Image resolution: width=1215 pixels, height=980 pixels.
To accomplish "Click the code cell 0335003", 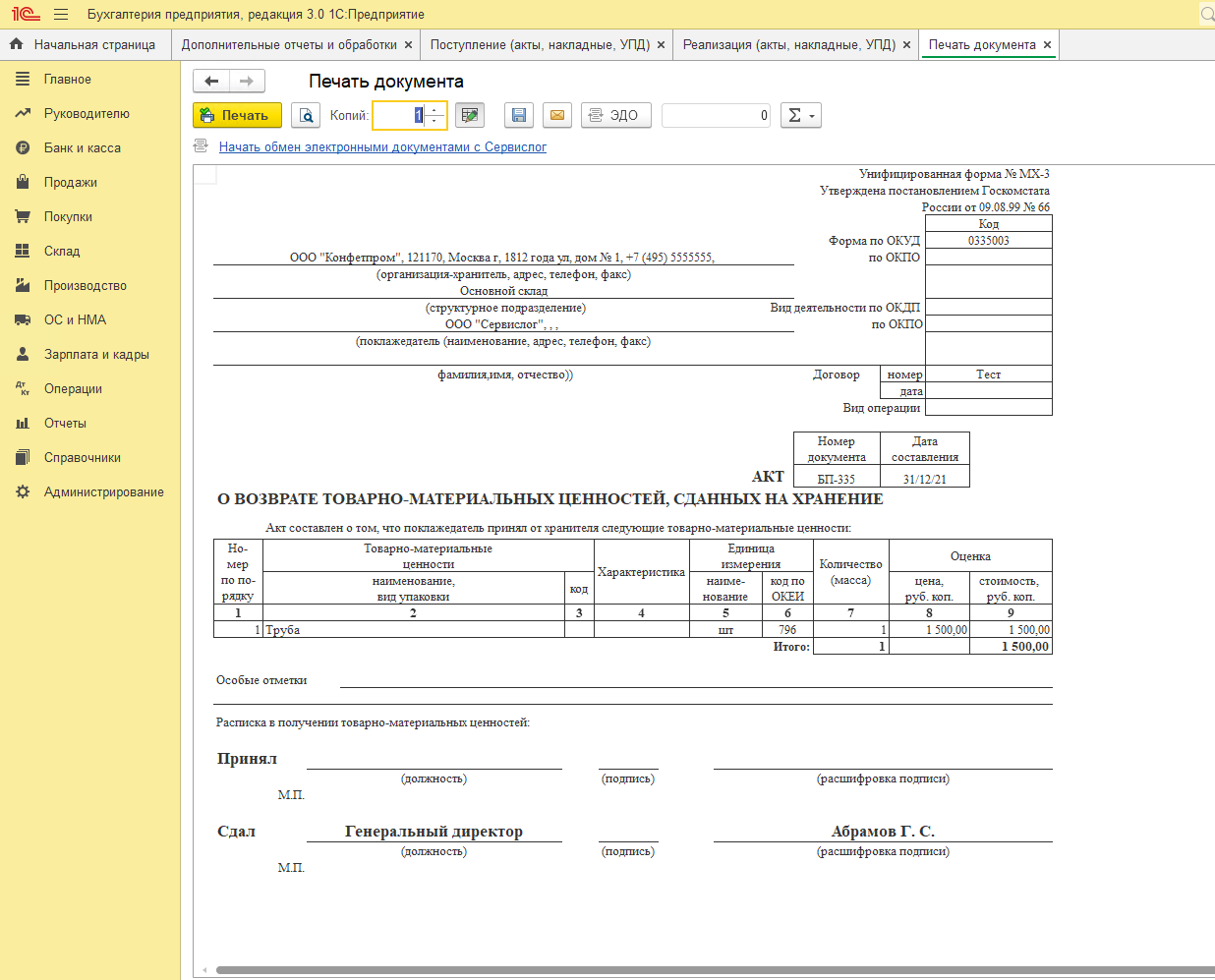I will [x=989, y=241].
